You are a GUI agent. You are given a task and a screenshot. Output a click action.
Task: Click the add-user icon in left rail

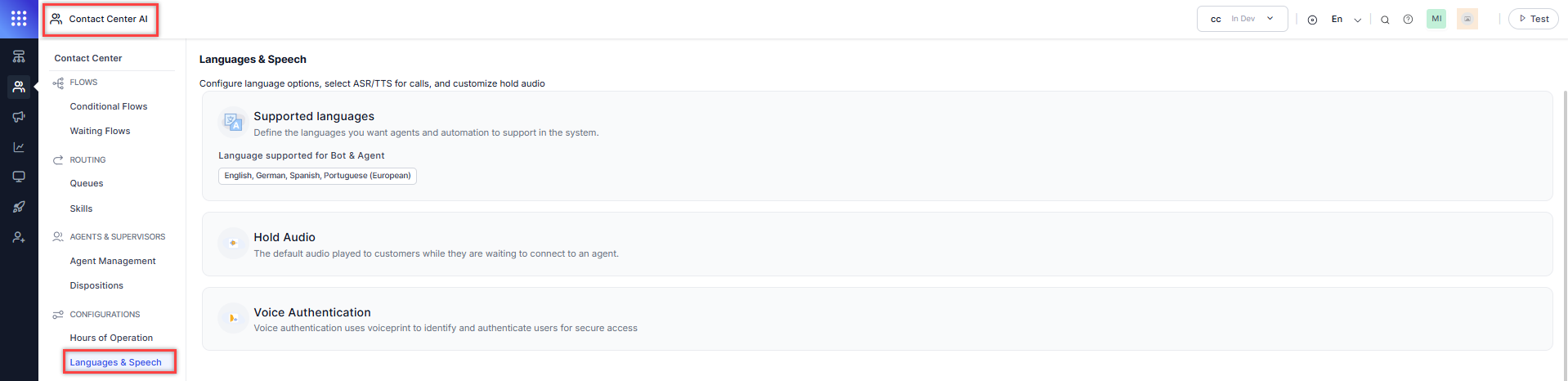tap(19, 237)
